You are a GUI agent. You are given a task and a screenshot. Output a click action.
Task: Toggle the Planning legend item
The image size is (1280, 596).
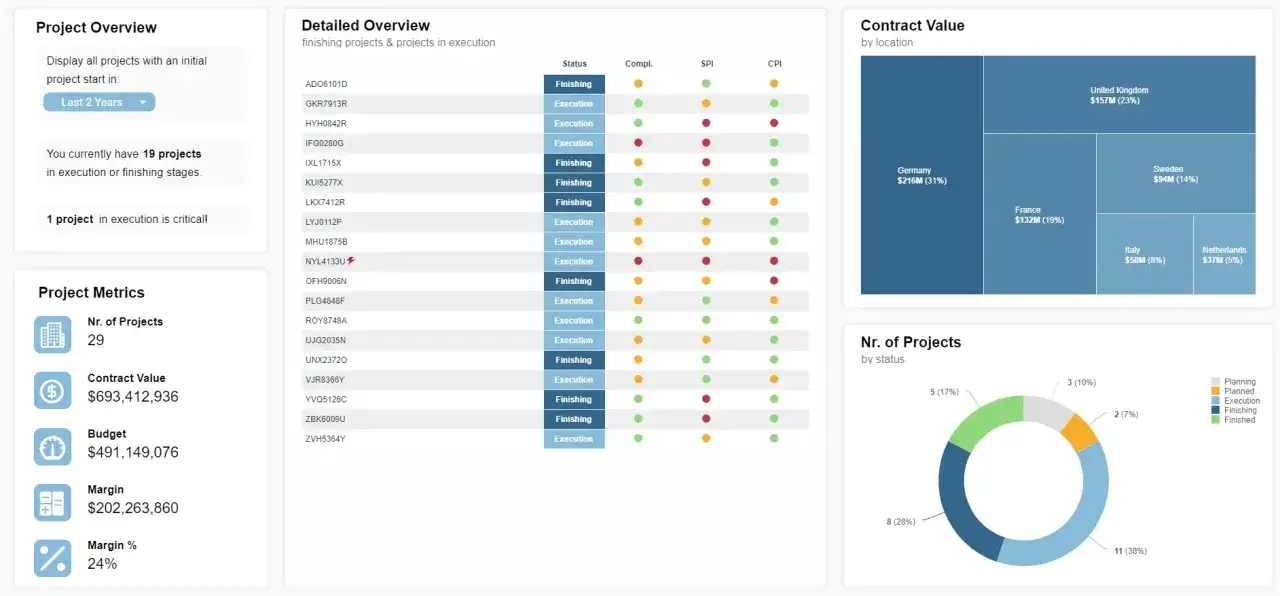pyautogui.click(x=1233, y=382)
